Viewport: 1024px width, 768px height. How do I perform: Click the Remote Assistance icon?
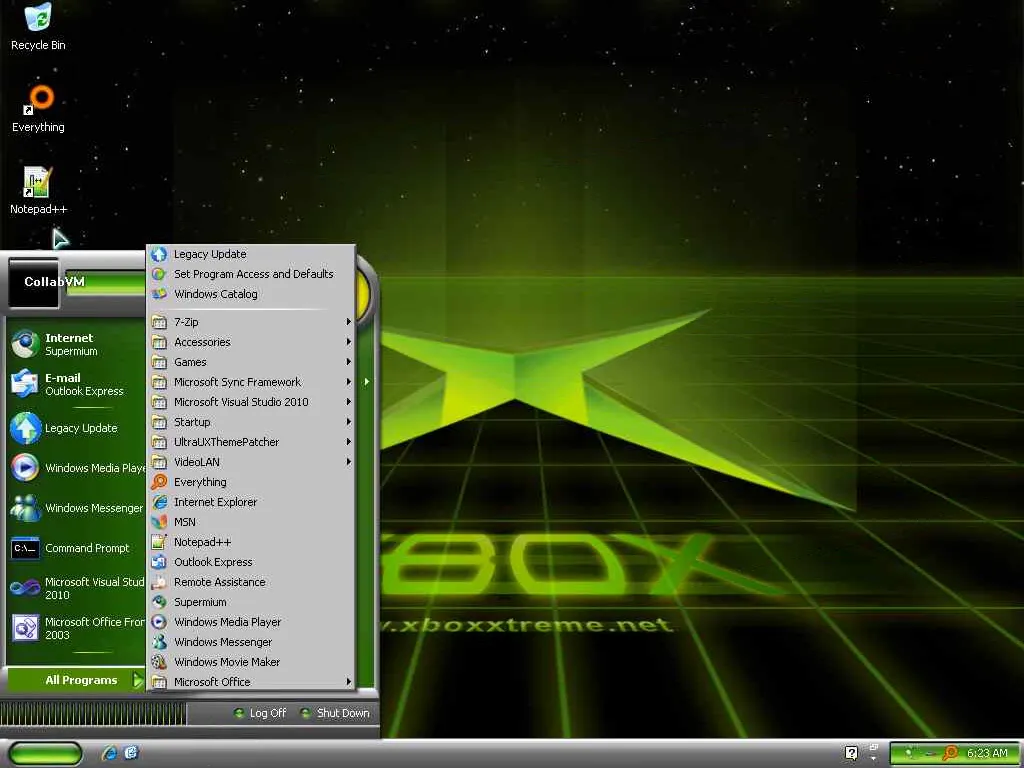click(x=159, y=582)
